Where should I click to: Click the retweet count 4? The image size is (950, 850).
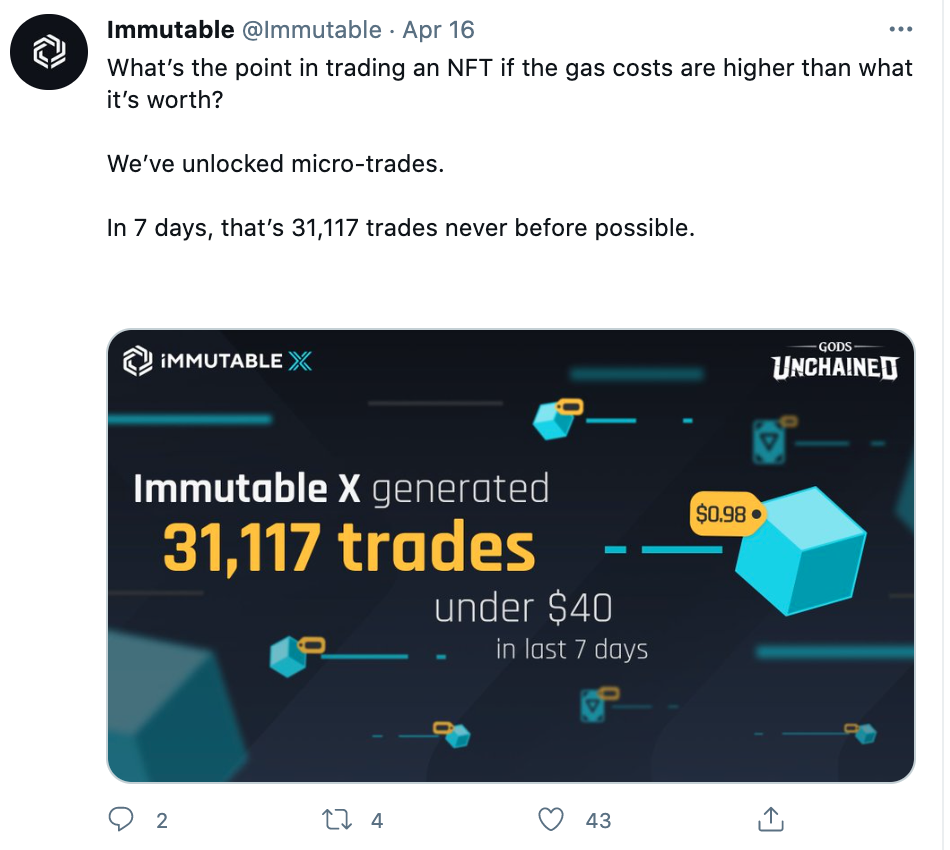[x=377, y=820]
